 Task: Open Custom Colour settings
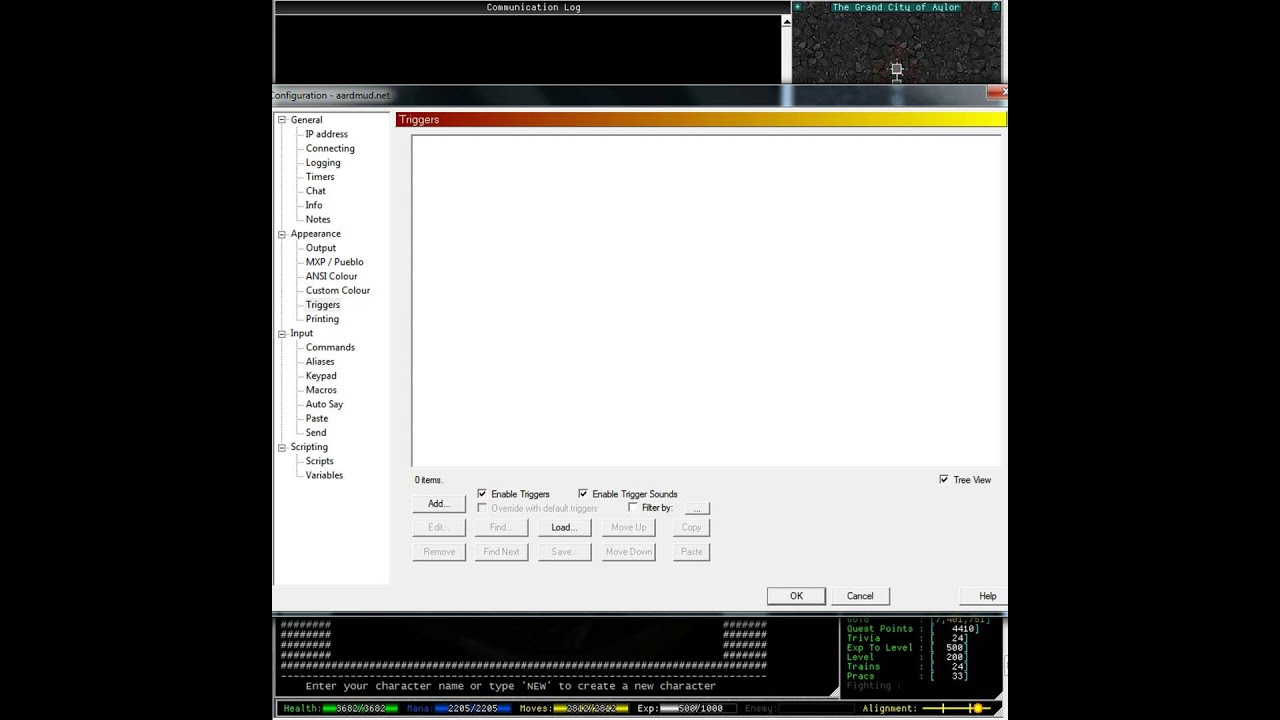pos(338,290)
